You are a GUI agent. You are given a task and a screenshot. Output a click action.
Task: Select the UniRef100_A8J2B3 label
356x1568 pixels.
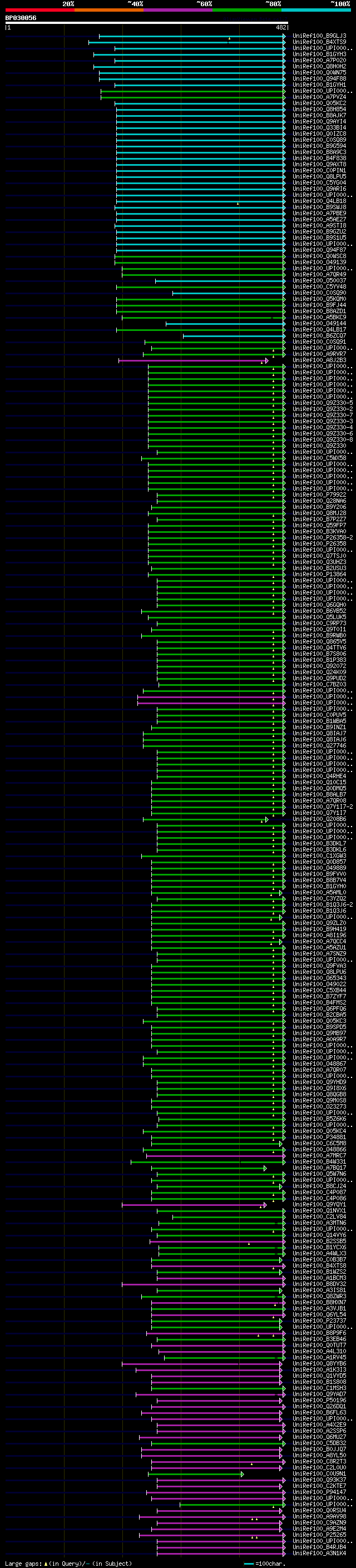coord(319,360)
